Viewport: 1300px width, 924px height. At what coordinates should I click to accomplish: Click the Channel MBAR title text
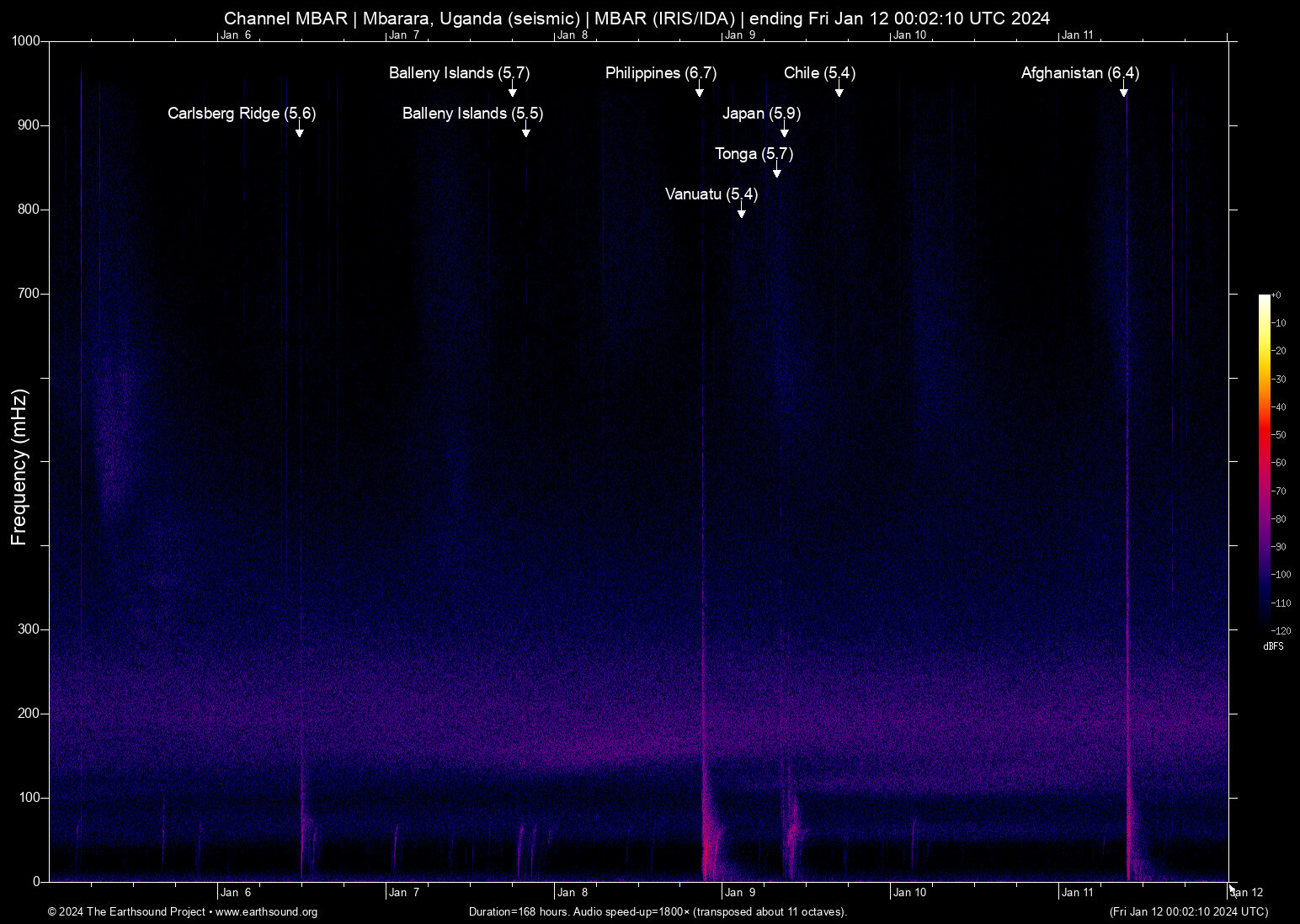637,19
